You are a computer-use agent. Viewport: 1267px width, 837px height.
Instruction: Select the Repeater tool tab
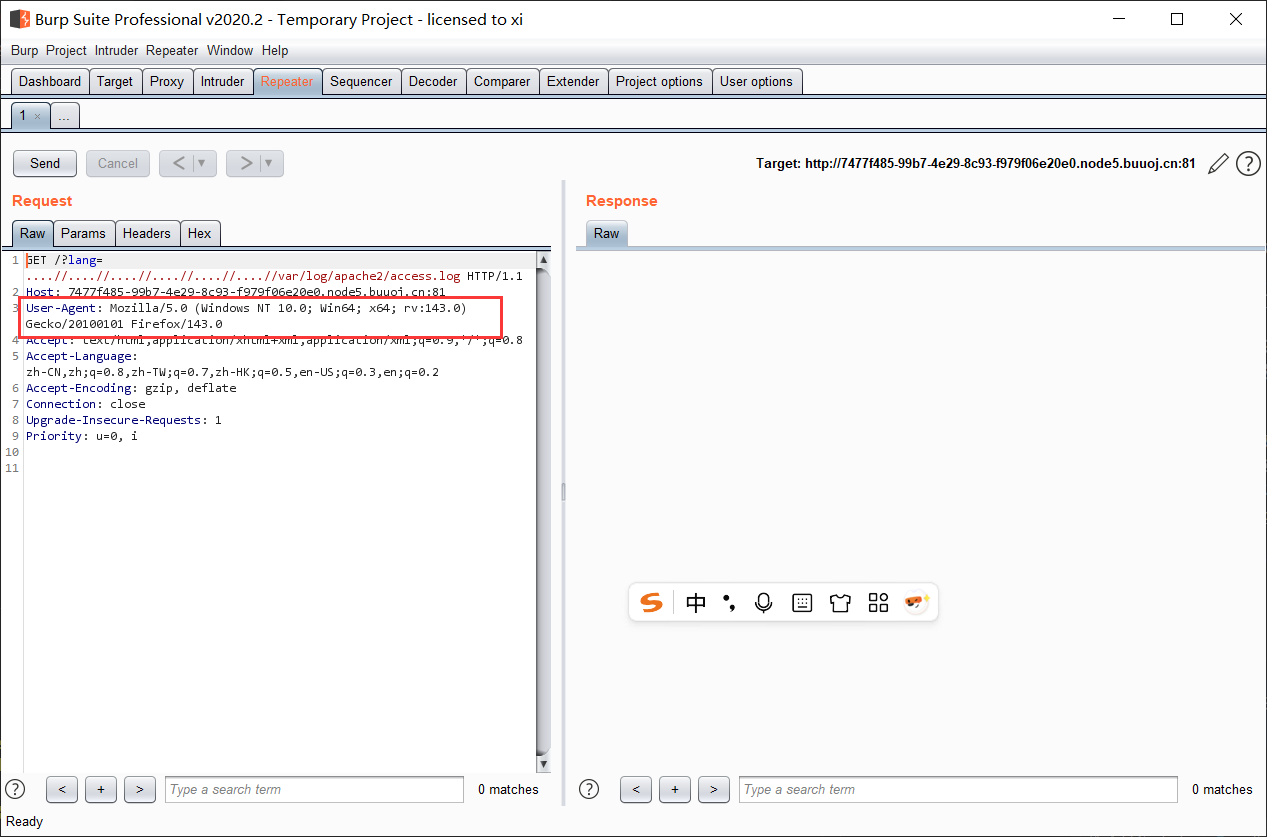287,82
